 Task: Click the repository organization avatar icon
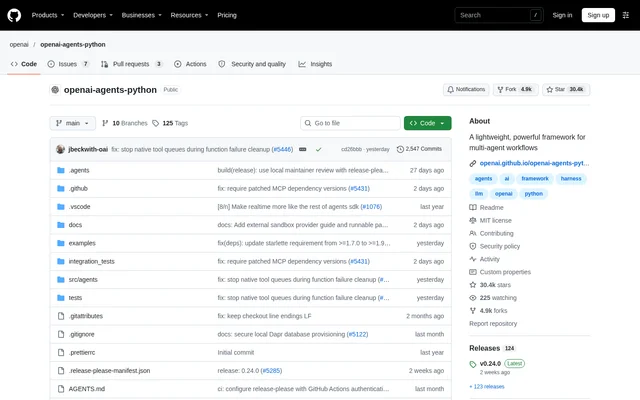point(55,90)
